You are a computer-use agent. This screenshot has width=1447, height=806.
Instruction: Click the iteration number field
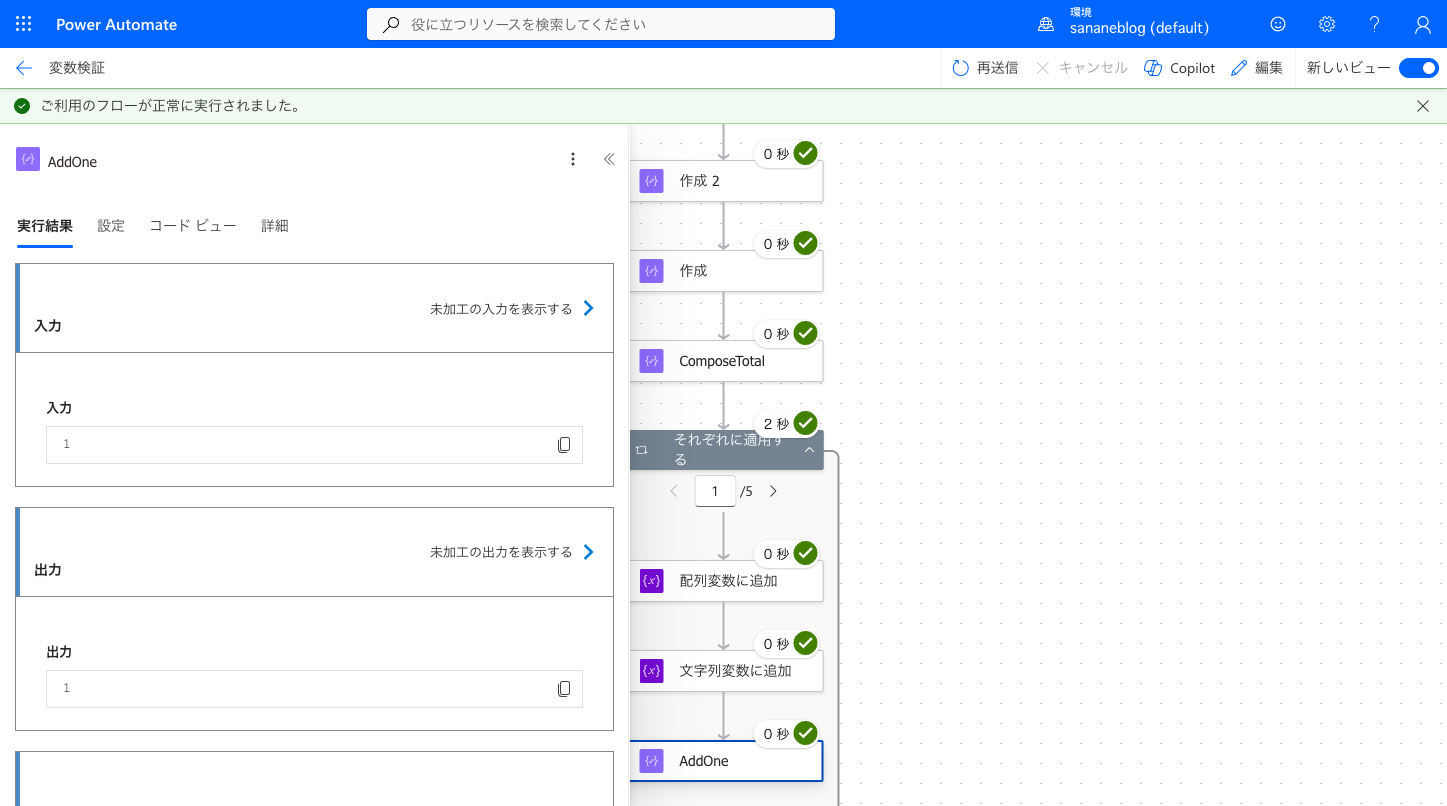(715, 491)
